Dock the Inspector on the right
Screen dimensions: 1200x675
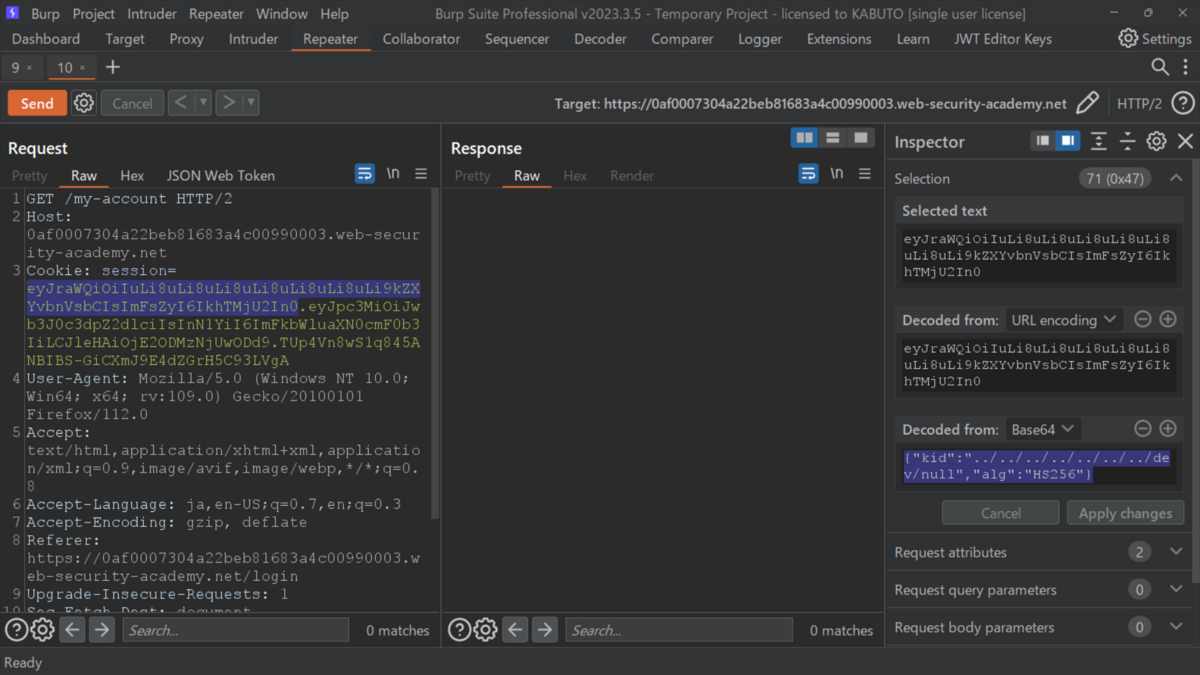coord(1067,141)
